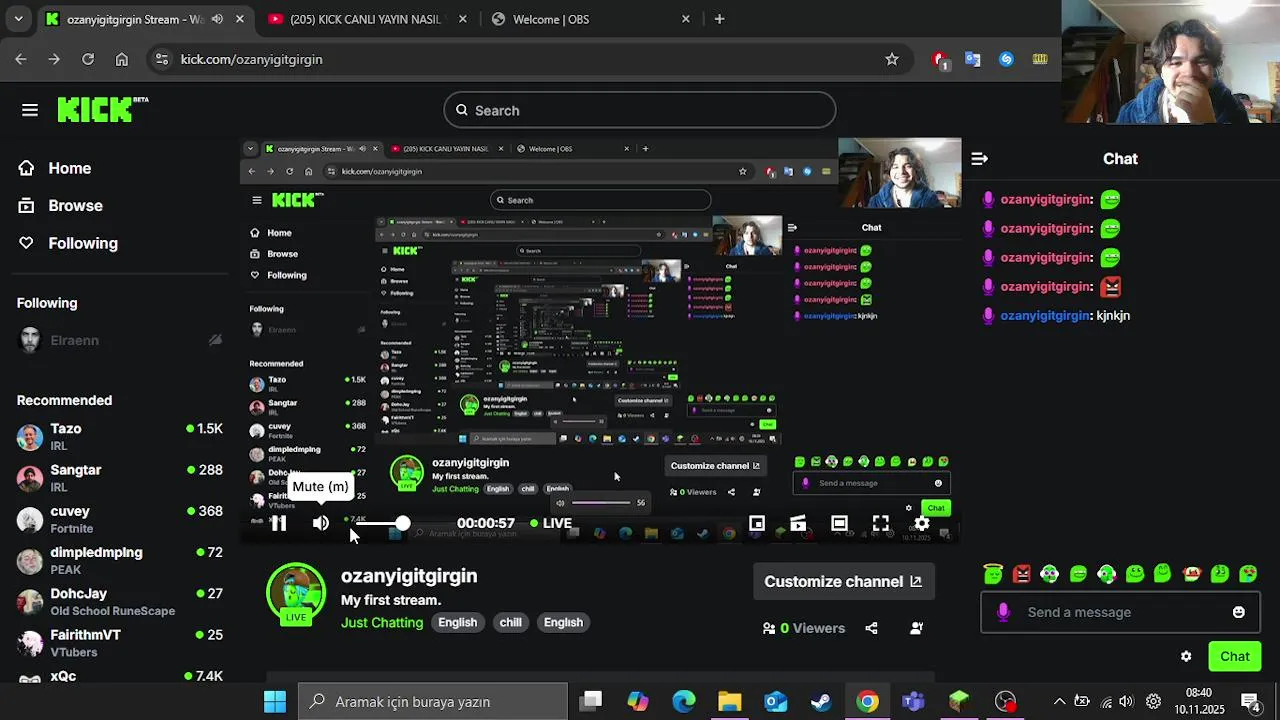Adjust the player volume slider handle
The image size is (1280, 720).
(x=402, y=523)
